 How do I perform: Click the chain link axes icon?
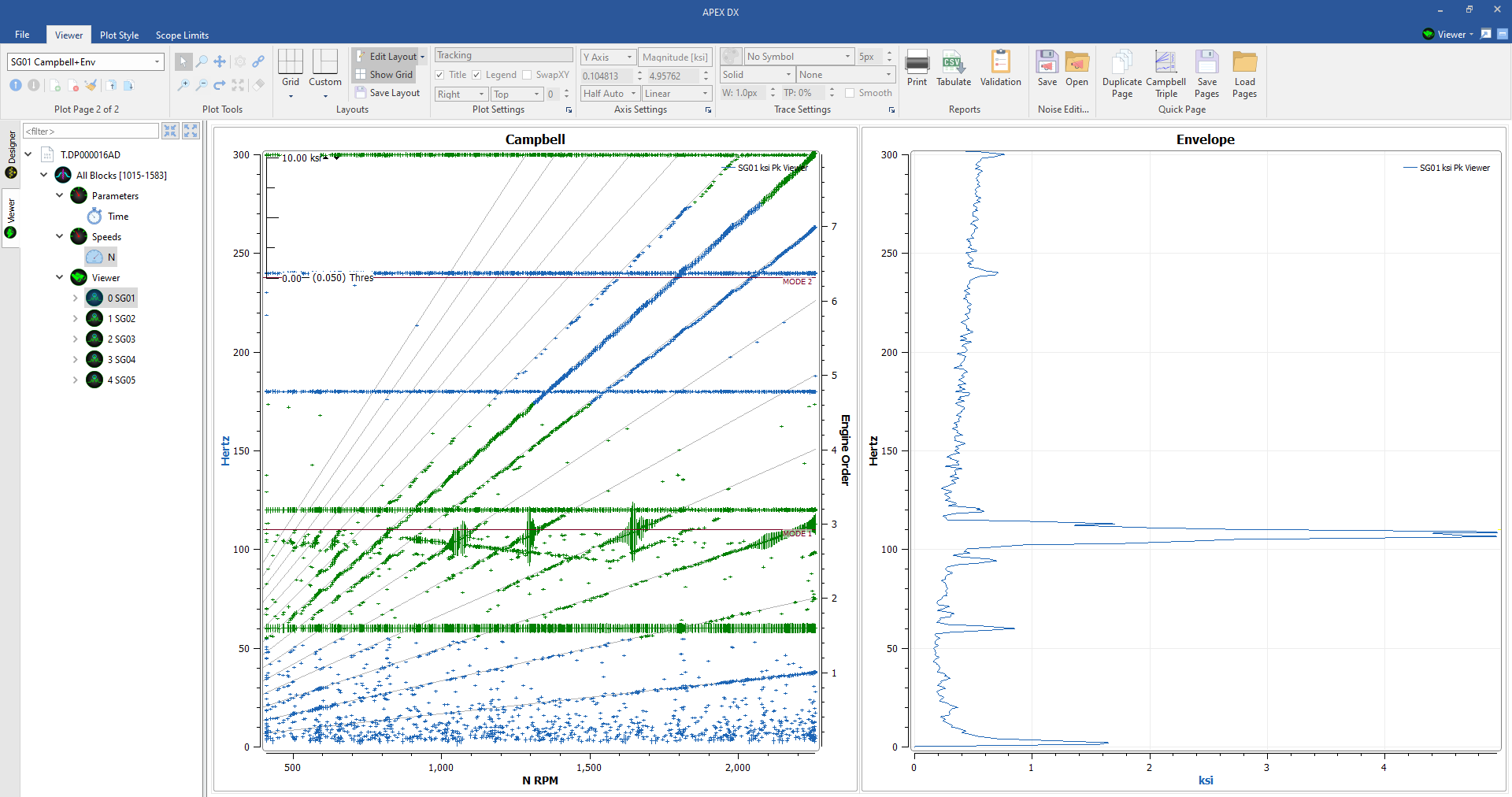[x=258, y=61]
